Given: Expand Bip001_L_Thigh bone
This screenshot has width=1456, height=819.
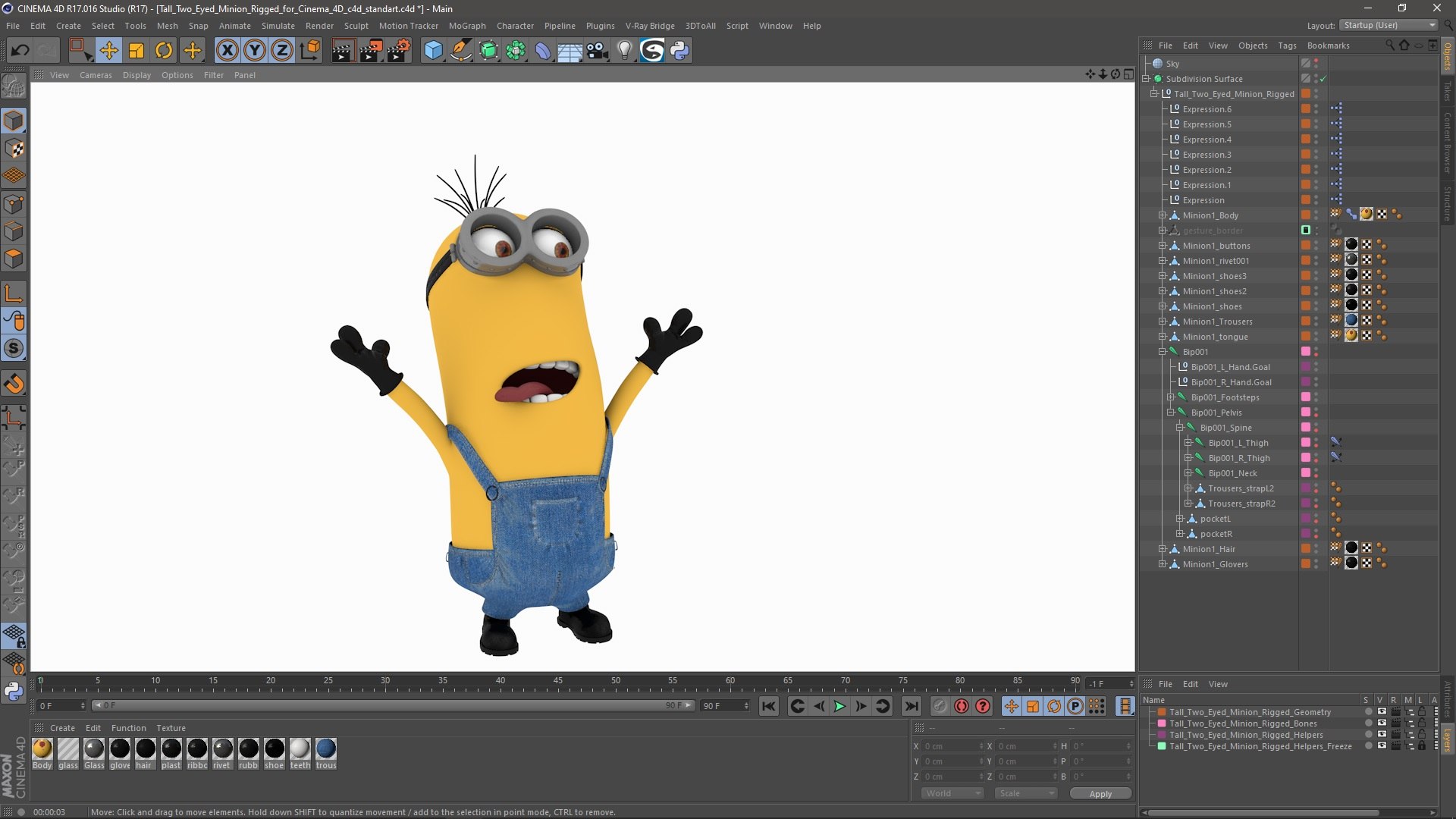Looking at the screenshot, I should click(1188, 443).
